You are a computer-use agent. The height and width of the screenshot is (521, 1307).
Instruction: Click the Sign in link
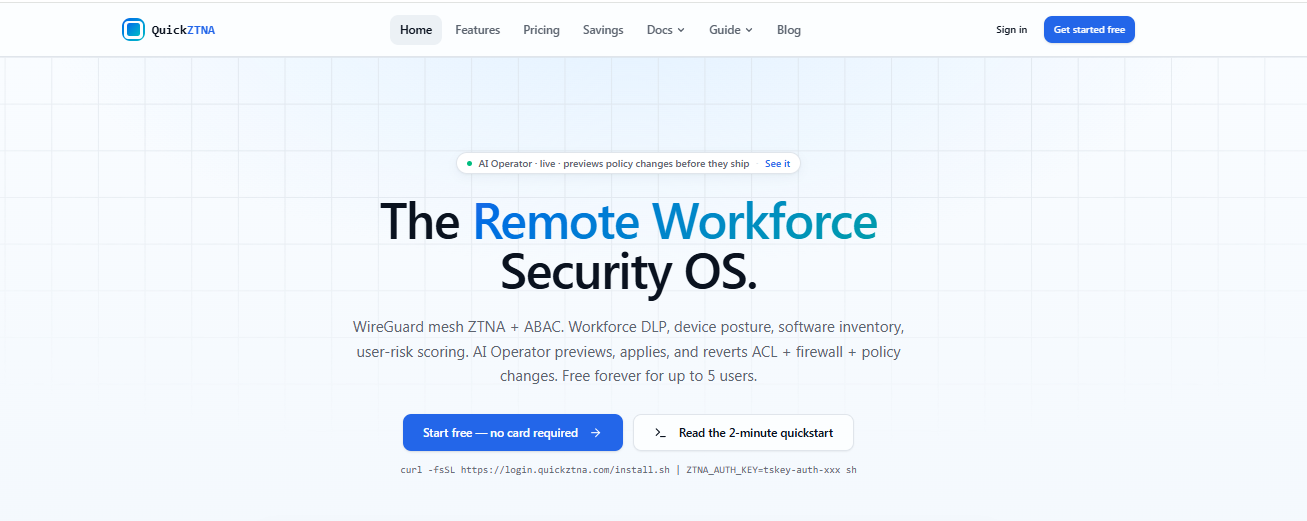coord(1011,30)
